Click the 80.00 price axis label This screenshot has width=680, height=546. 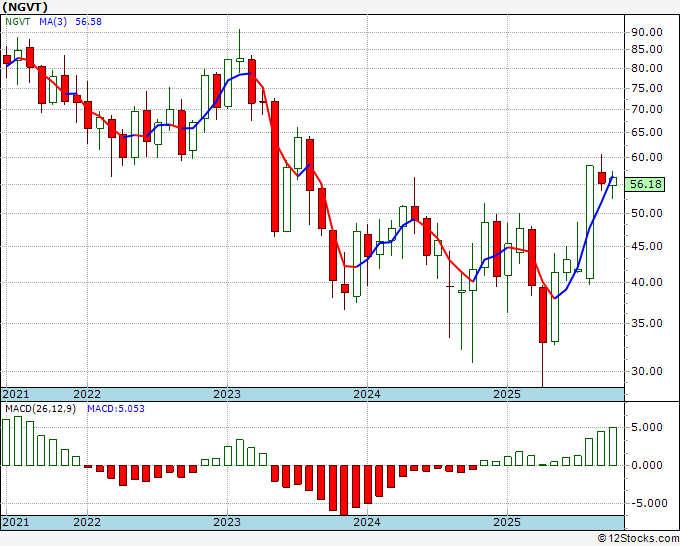(x=647, y=69)
